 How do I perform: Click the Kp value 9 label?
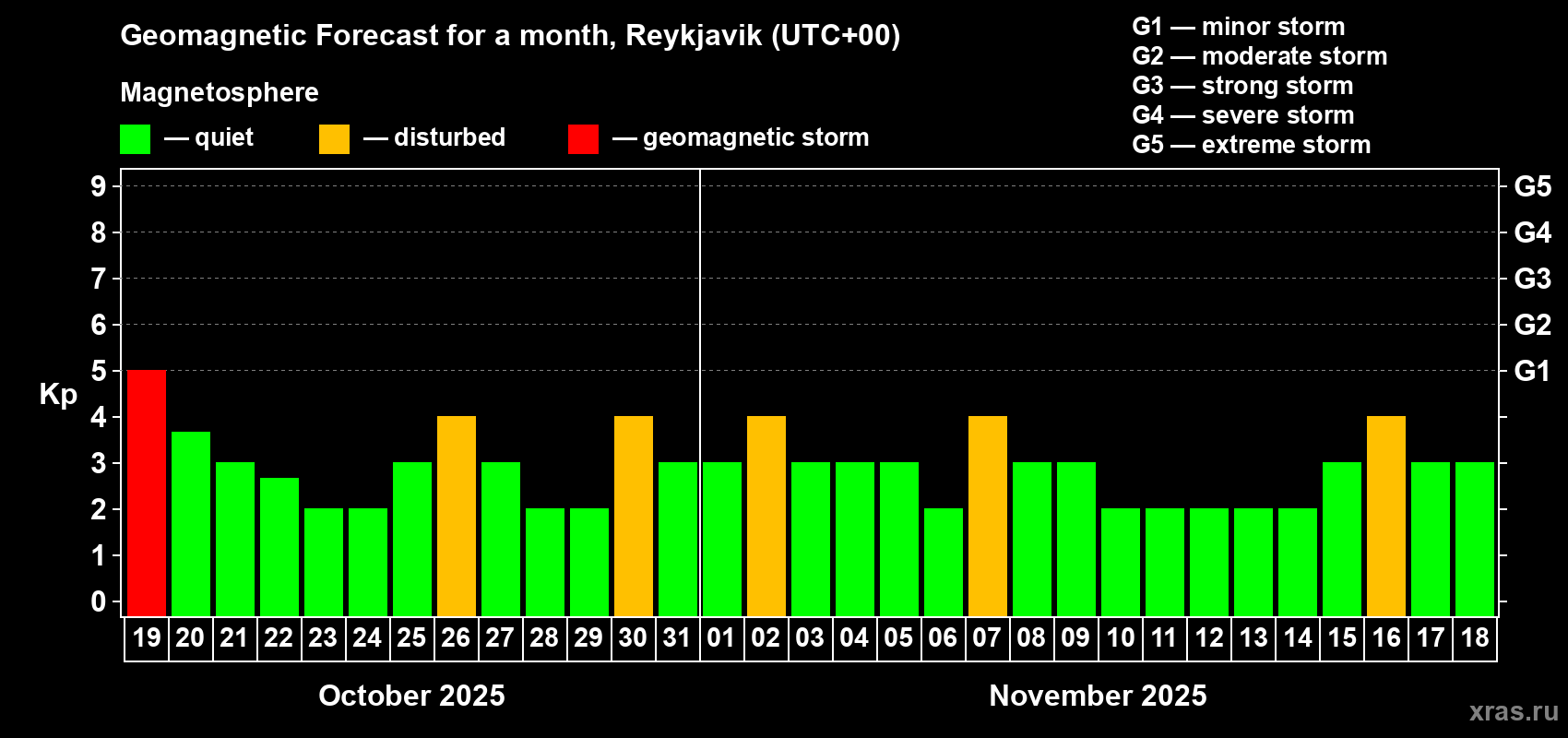click(99, 186)
